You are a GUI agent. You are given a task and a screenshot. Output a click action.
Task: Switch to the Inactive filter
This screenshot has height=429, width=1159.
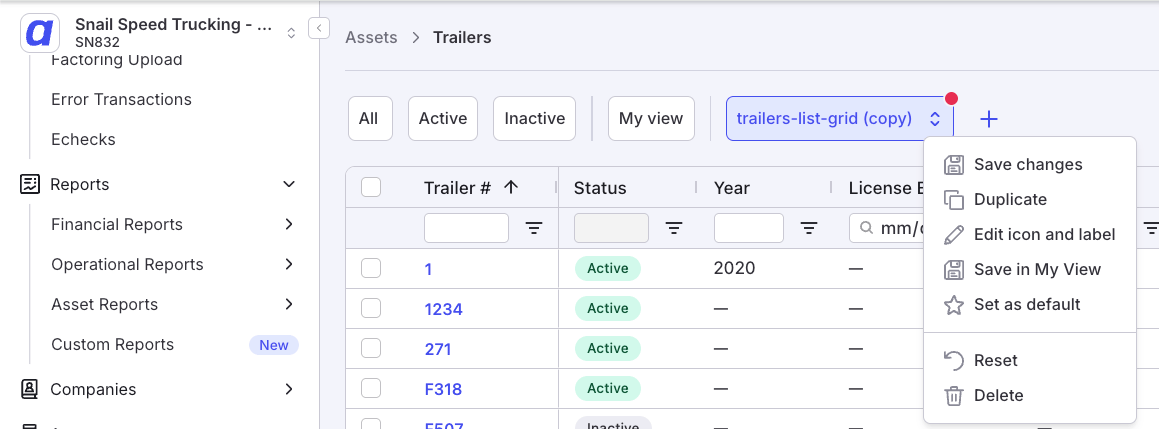(534, 118)
